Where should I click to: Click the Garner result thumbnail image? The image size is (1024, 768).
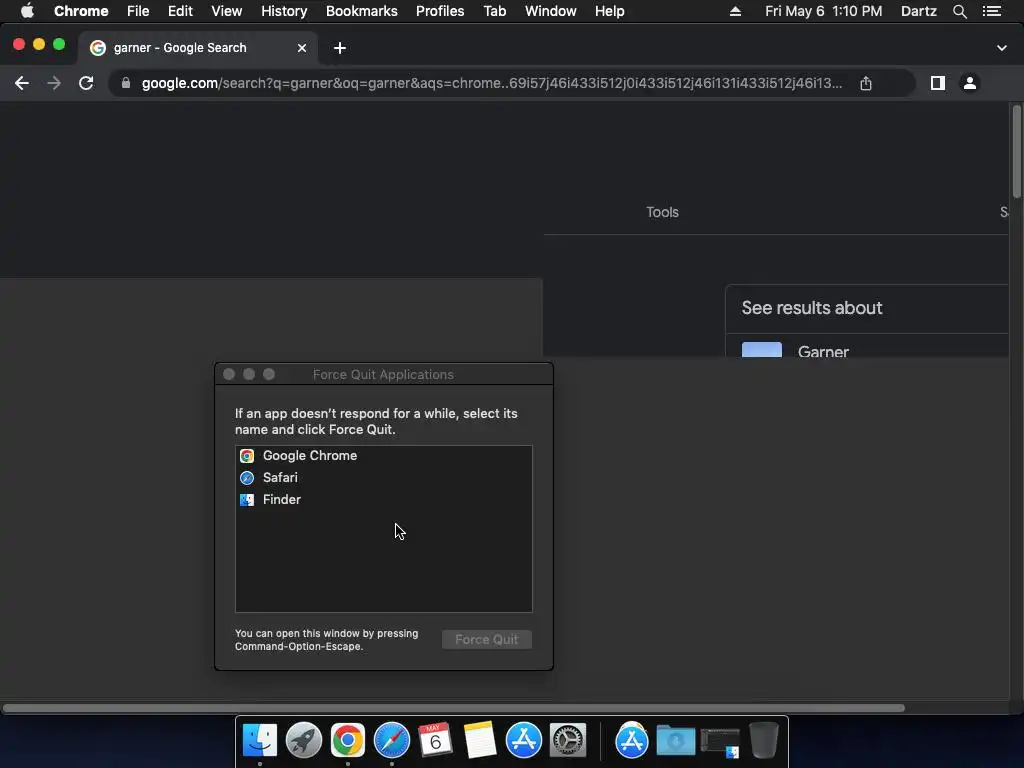761,349
